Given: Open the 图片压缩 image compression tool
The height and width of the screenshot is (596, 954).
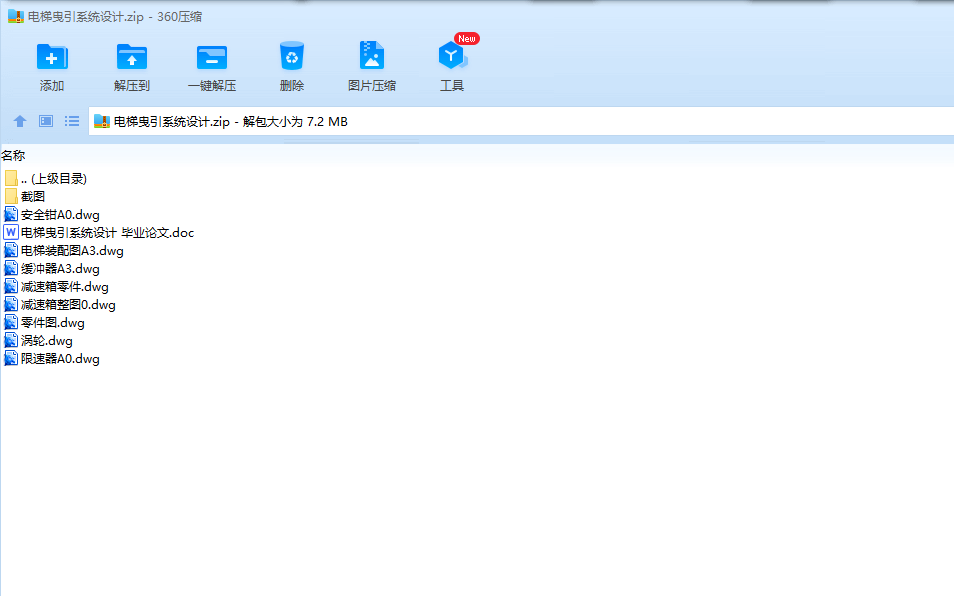Looking at the screenshot, I should click(x=371, y=55).
